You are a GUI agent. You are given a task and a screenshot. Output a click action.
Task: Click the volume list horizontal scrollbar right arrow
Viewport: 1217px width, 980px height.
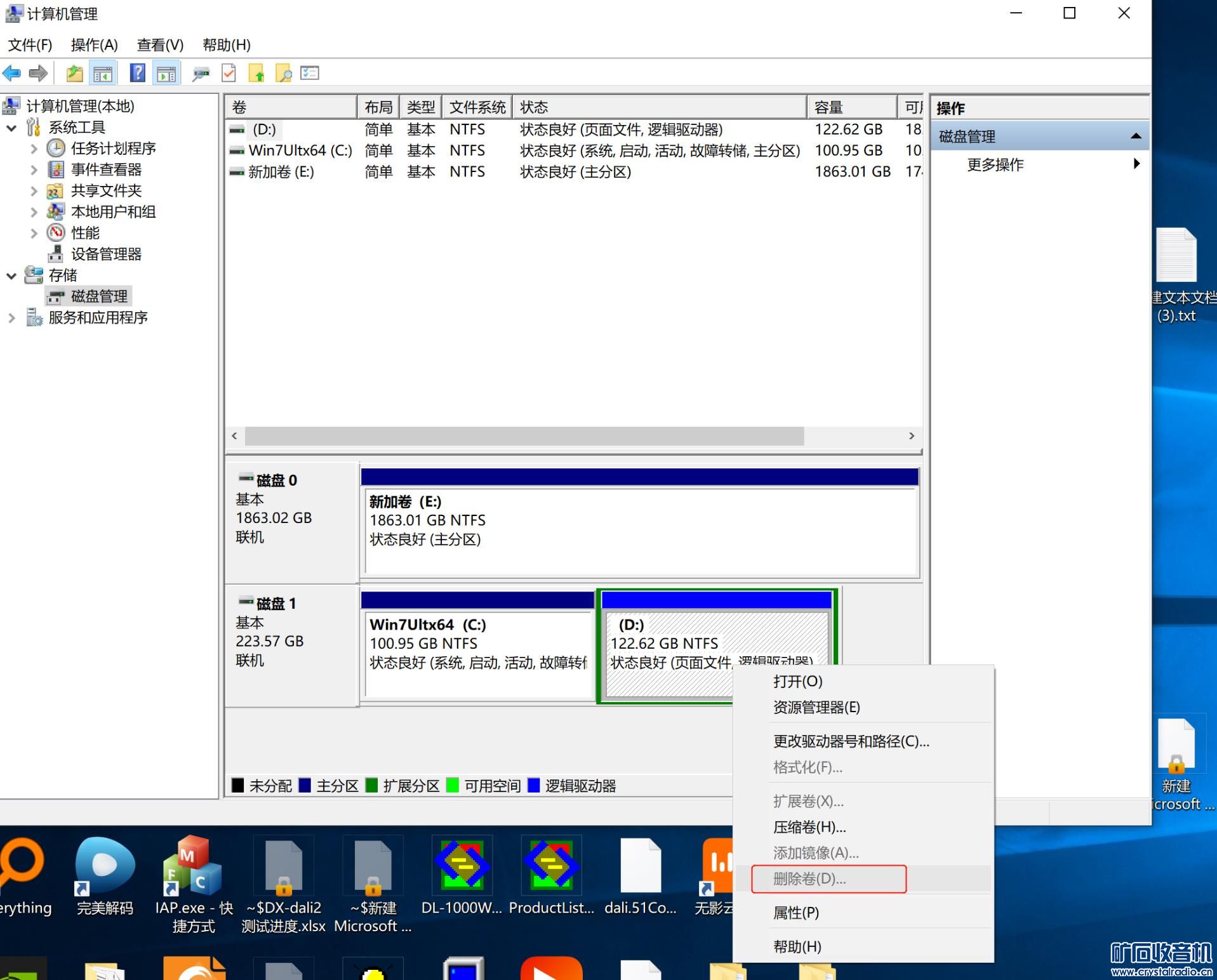click(912, 436)
